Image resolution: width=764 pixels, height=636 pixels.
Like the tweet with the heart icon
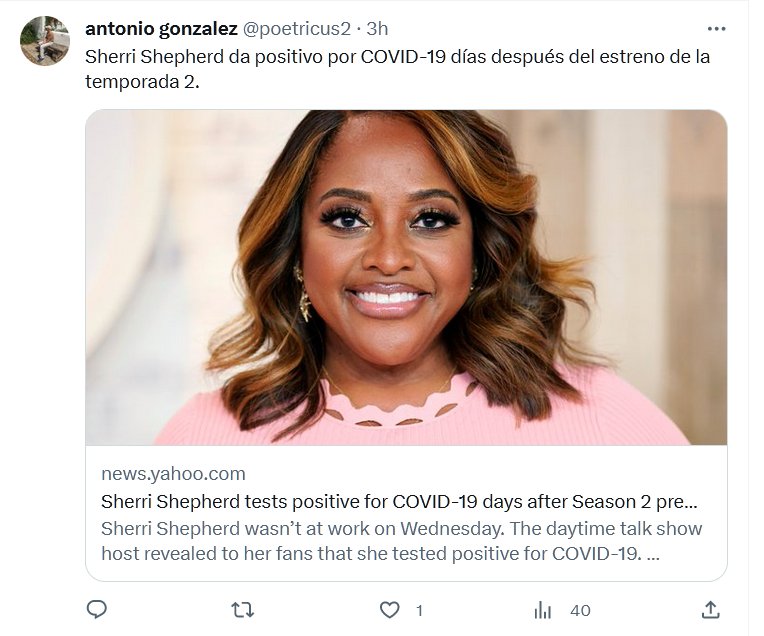click(389, 610)
